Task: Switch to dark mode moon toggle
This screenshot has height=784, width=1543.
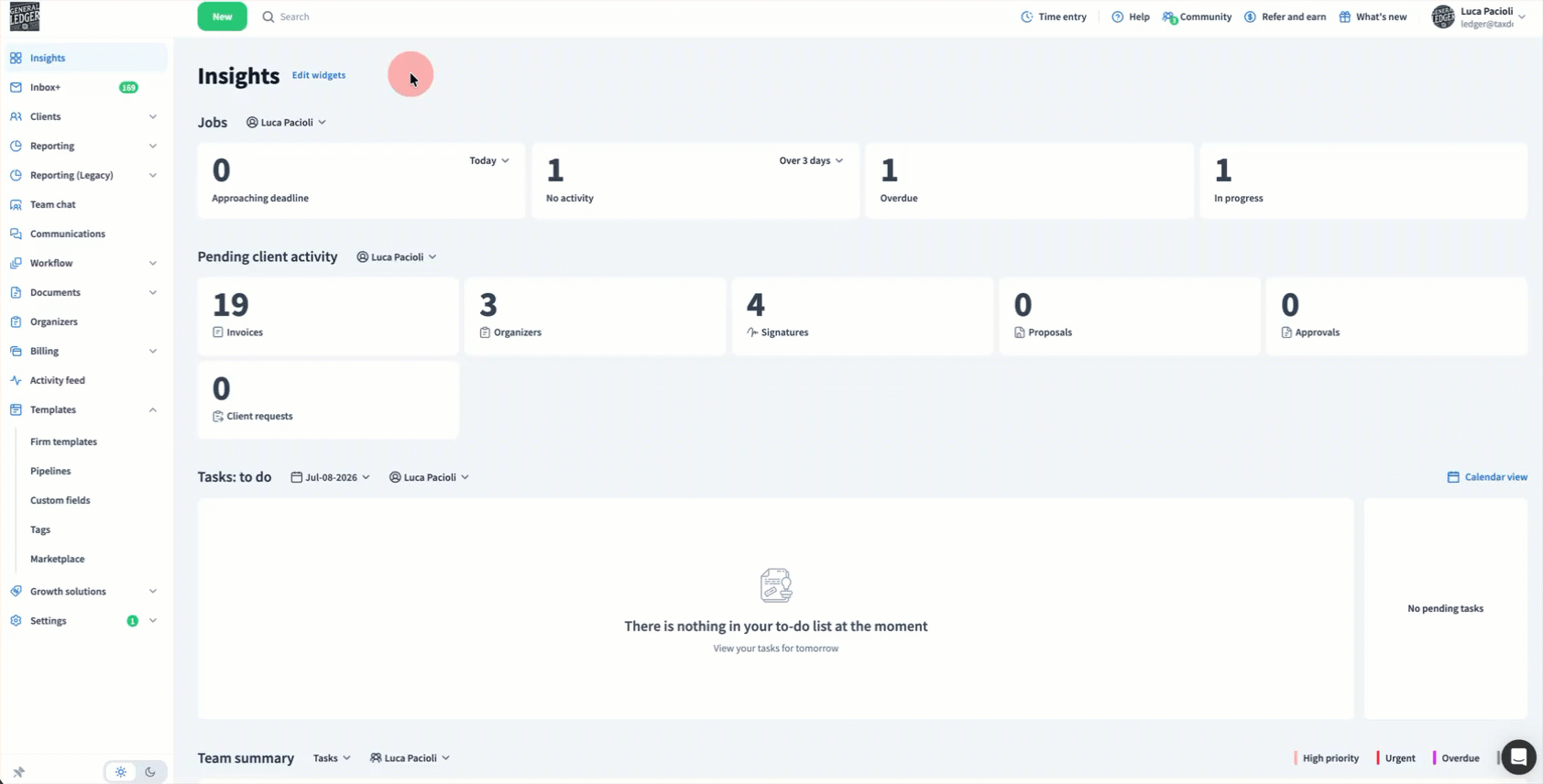Action: coord(150,772)
